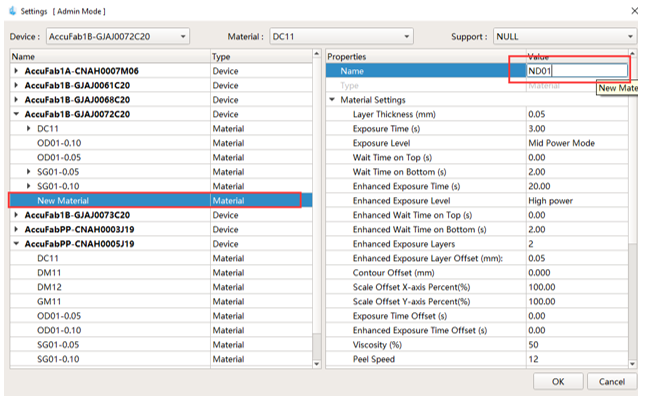Expand the AccuFab1B-GJAJ0061C20 device node

click(16, 86)
